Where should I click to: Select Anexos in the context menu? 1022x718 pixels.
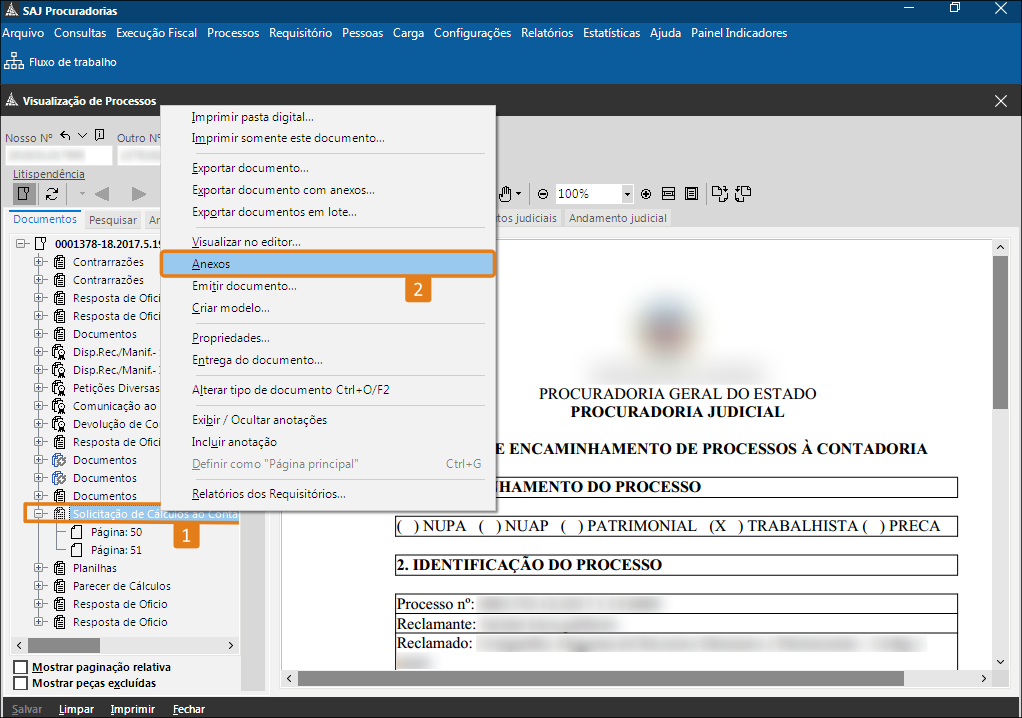(211, 264)
